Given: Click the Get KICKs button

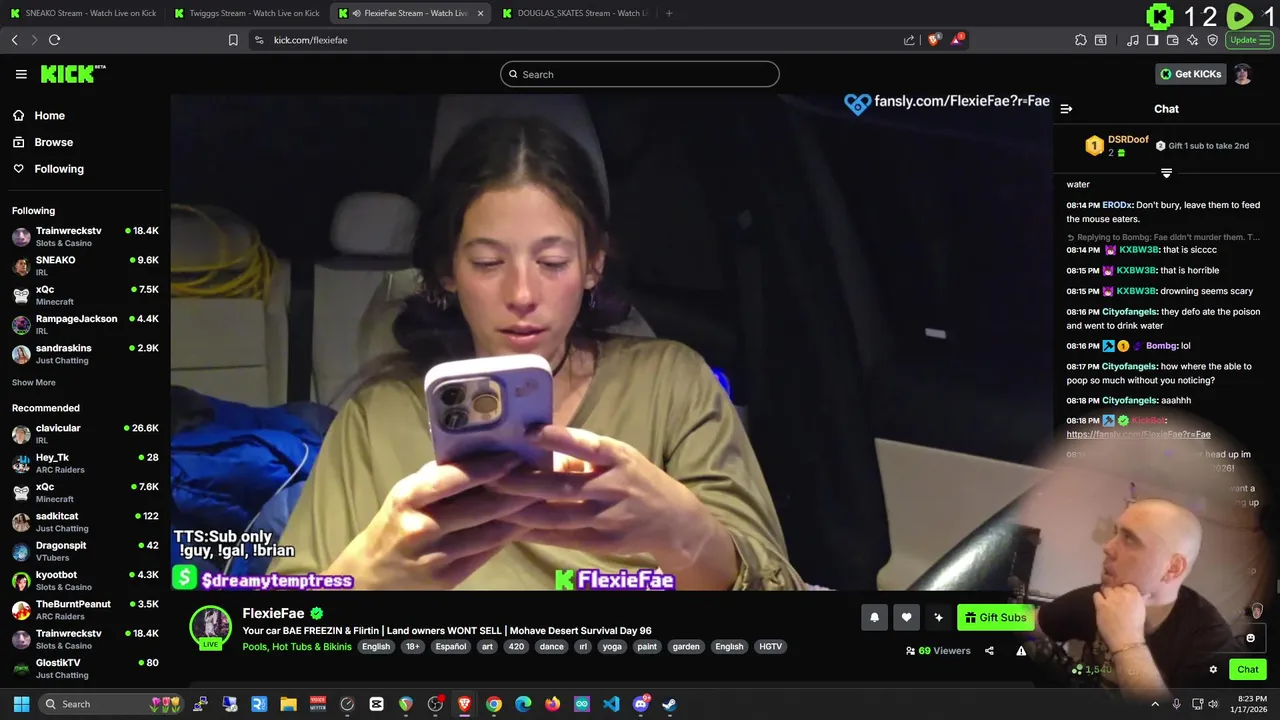Looking at the screenshot, I should click(1190, 74).
